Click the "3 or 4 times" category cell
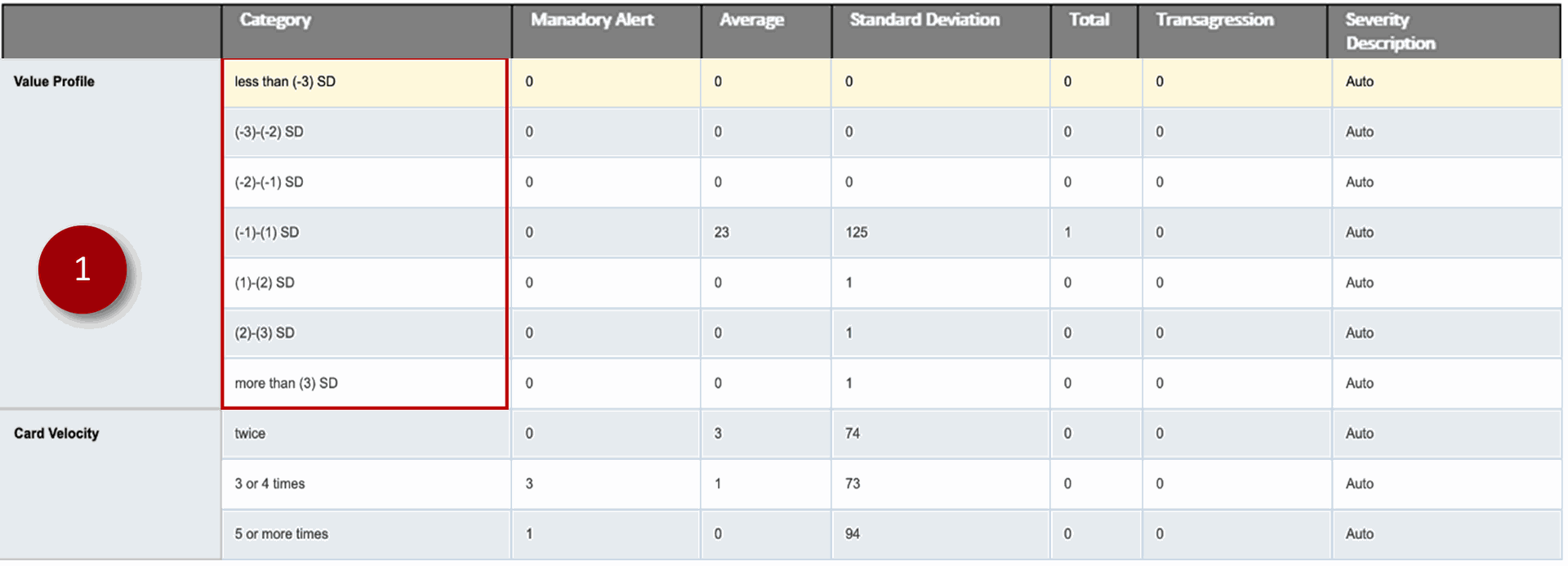The width and height of the screenshot is (1568, 566). click(x=269, y=484)
